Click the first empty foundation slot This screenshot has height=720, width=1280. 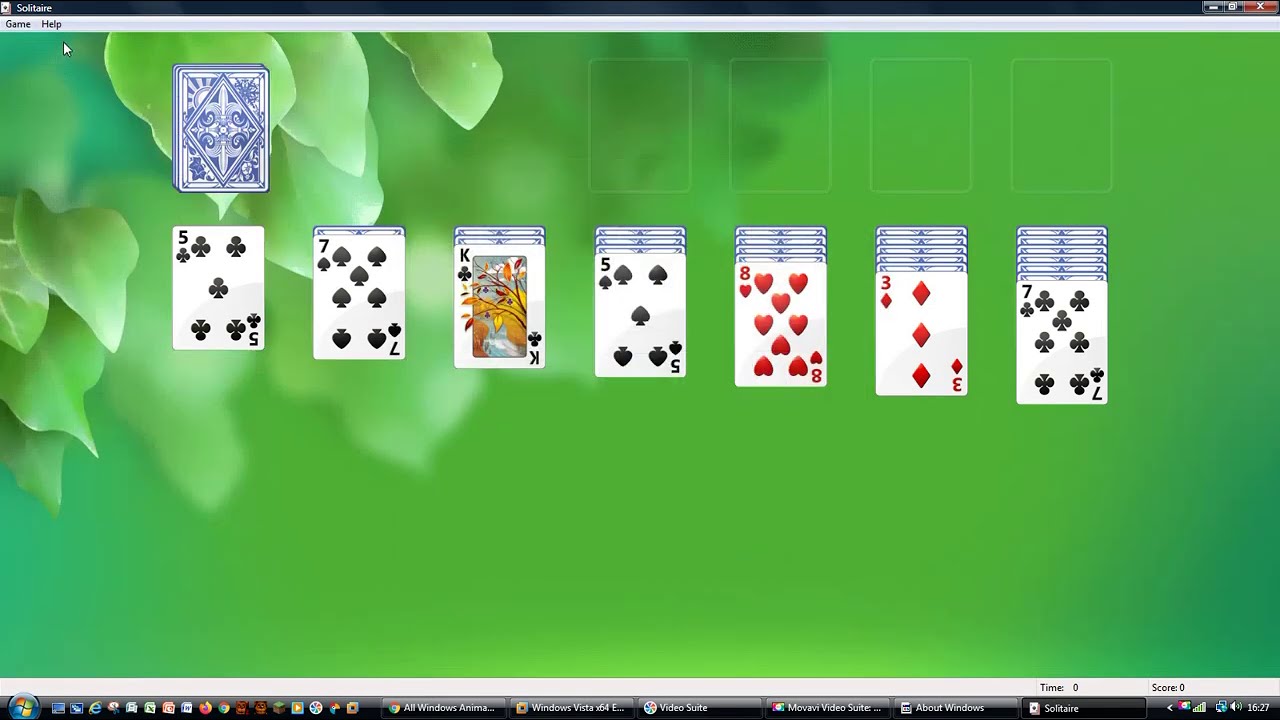pos(639,126)
